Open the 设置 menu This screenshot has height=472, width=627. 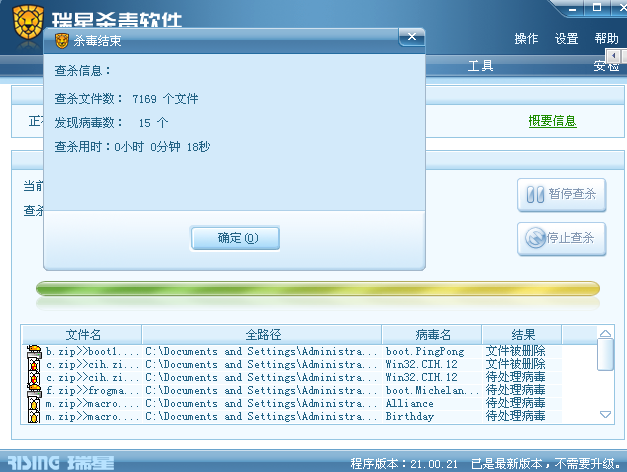[566, 39]
